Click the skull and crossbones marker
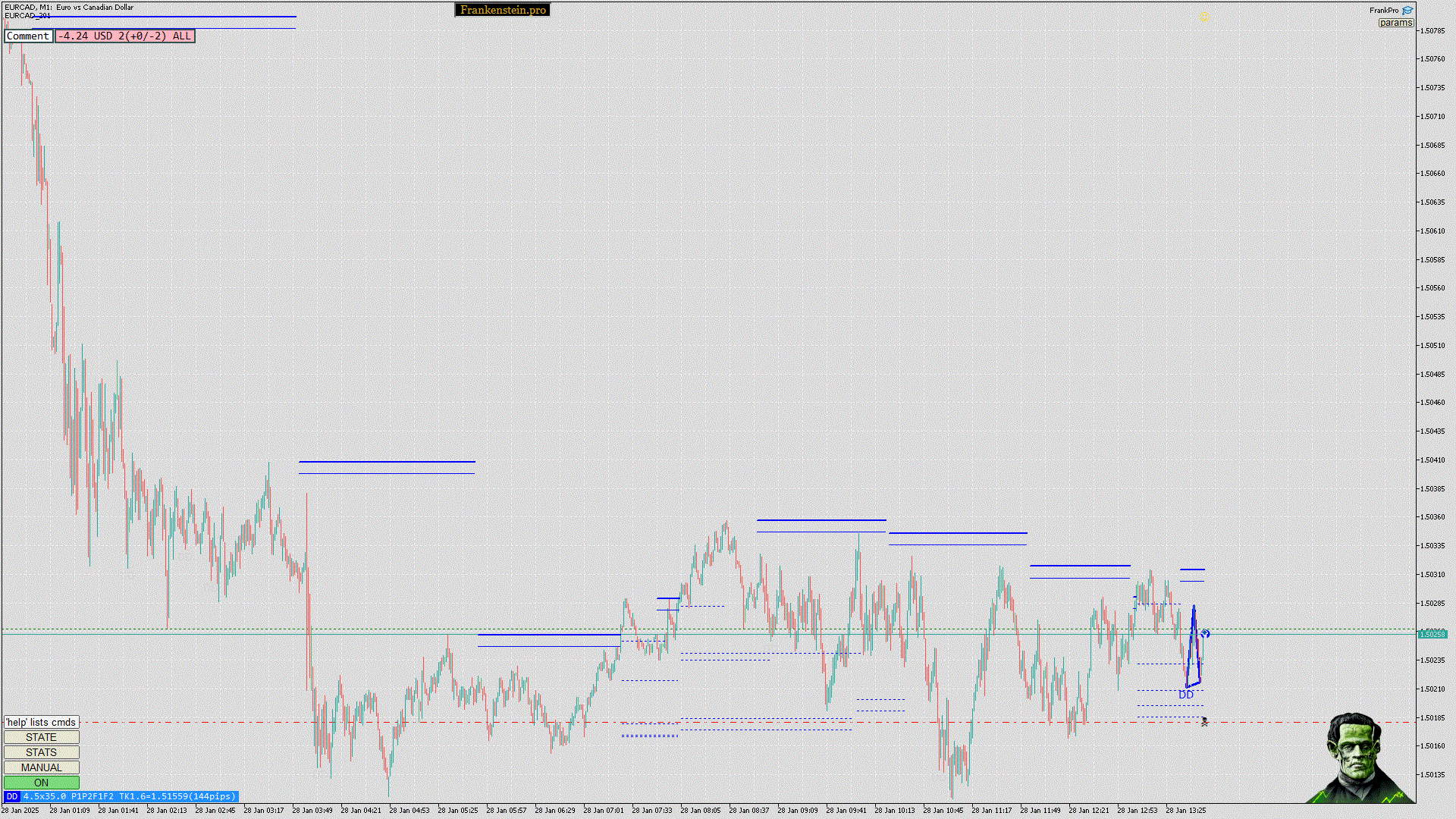1456x819 pixels. (x=1204, y=721)
